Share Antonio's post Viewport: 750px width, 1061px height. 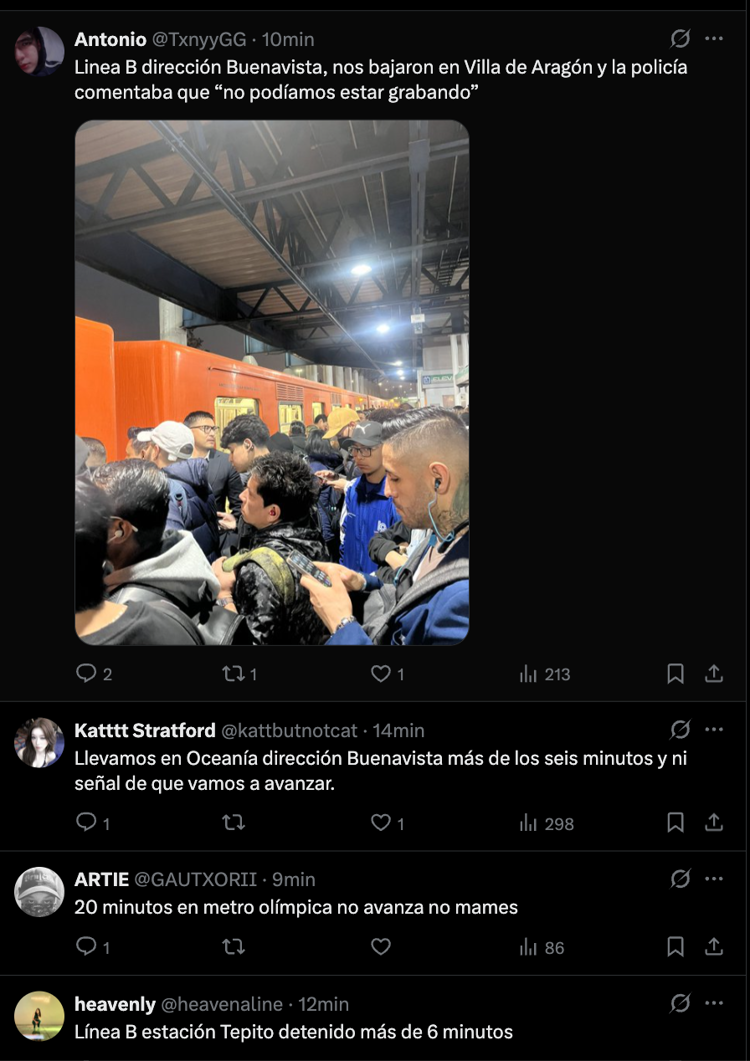(714, 673)
